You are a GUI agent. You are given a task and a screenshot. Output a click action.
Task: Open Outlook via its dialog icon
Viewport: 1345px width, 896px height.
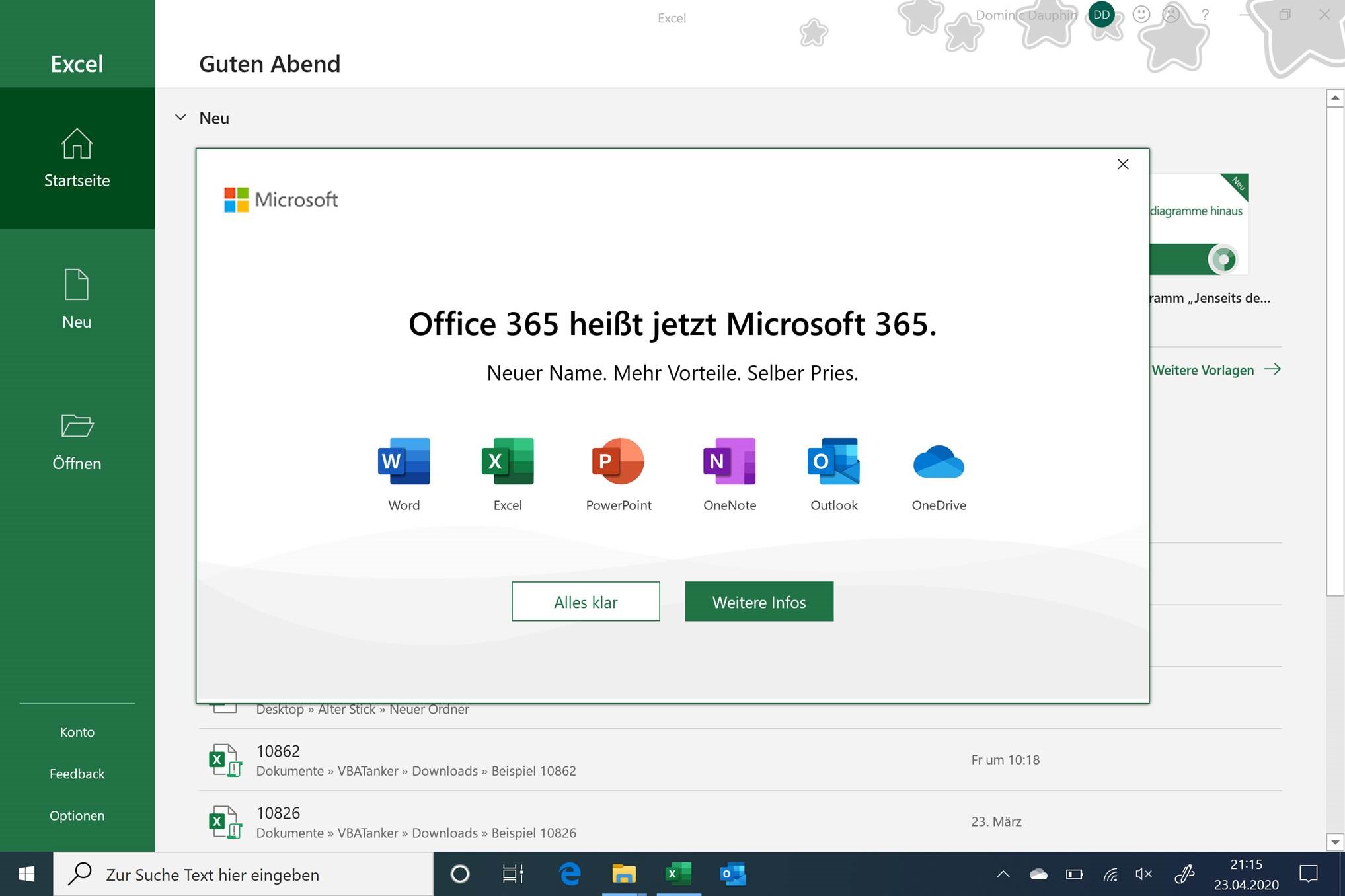(x=833, y=461)
